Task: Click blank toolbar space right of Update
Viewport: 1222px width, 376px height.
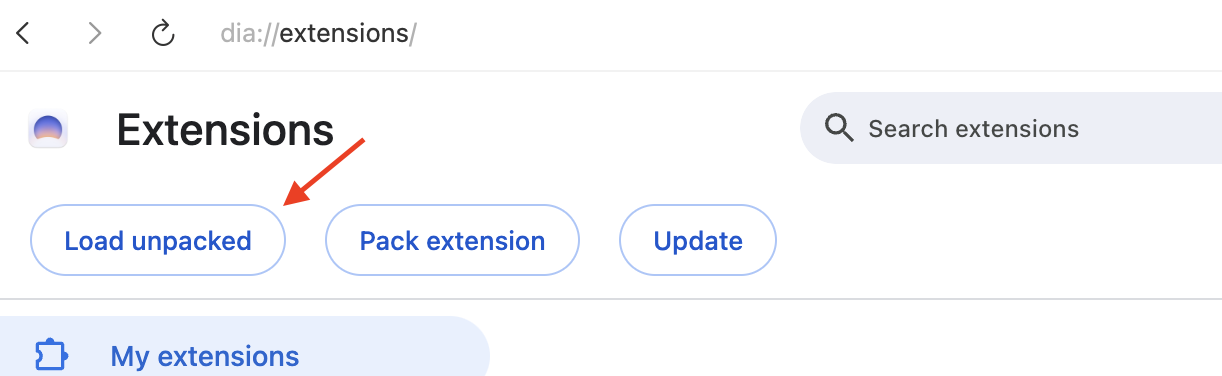Action: click(1000, 240)
